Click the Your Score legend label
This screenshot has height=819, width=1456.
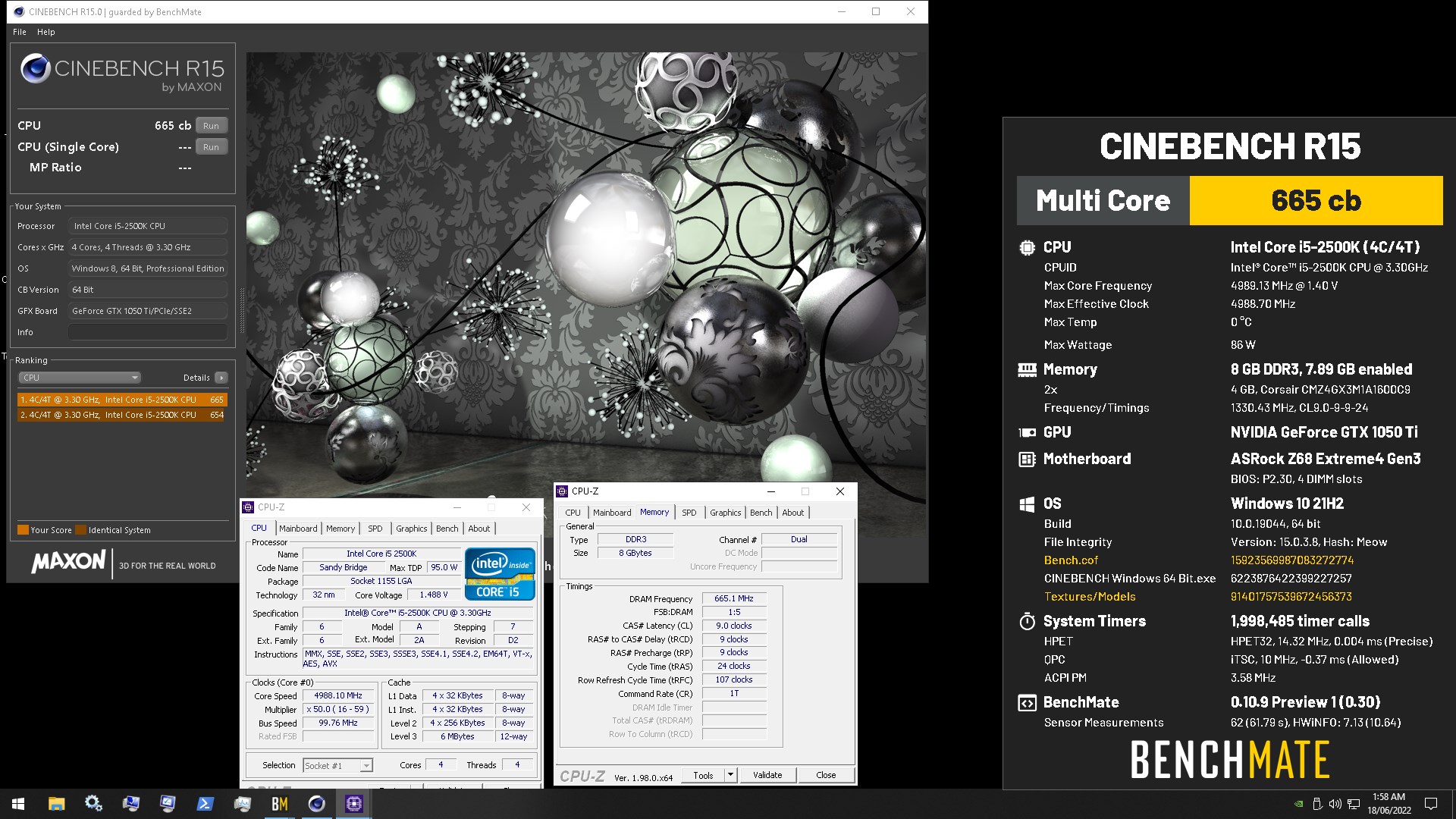(51, 530)
